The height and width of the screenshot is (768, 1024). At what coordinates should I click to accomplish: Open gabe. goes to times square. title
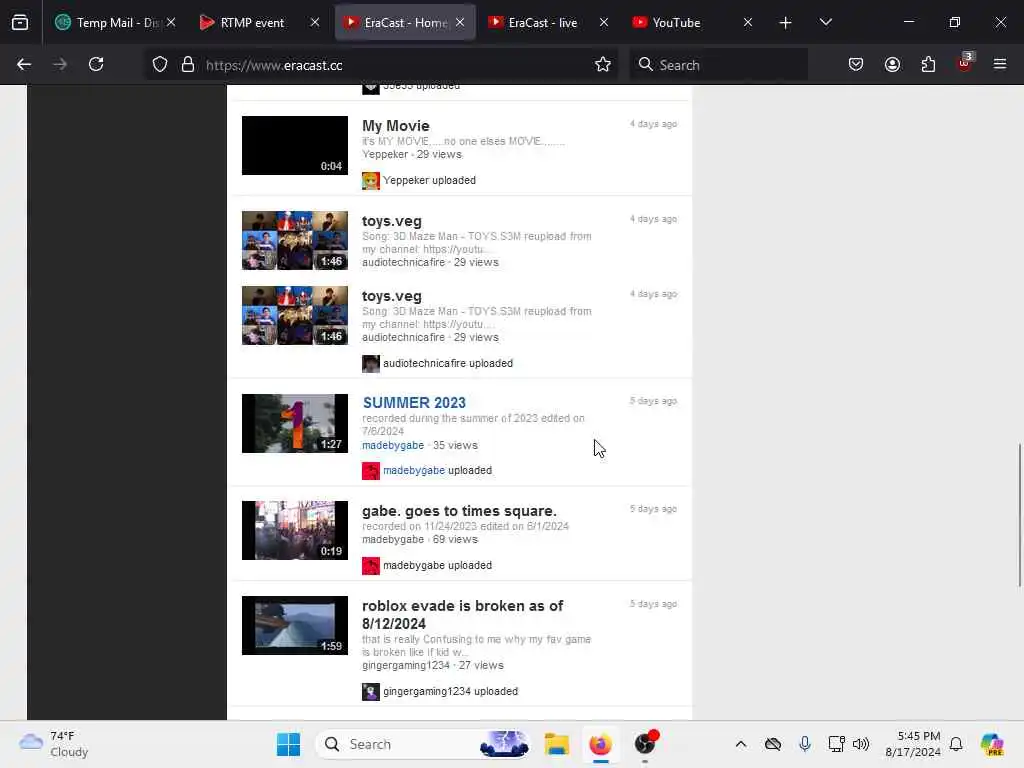click(x=459, y=511)
